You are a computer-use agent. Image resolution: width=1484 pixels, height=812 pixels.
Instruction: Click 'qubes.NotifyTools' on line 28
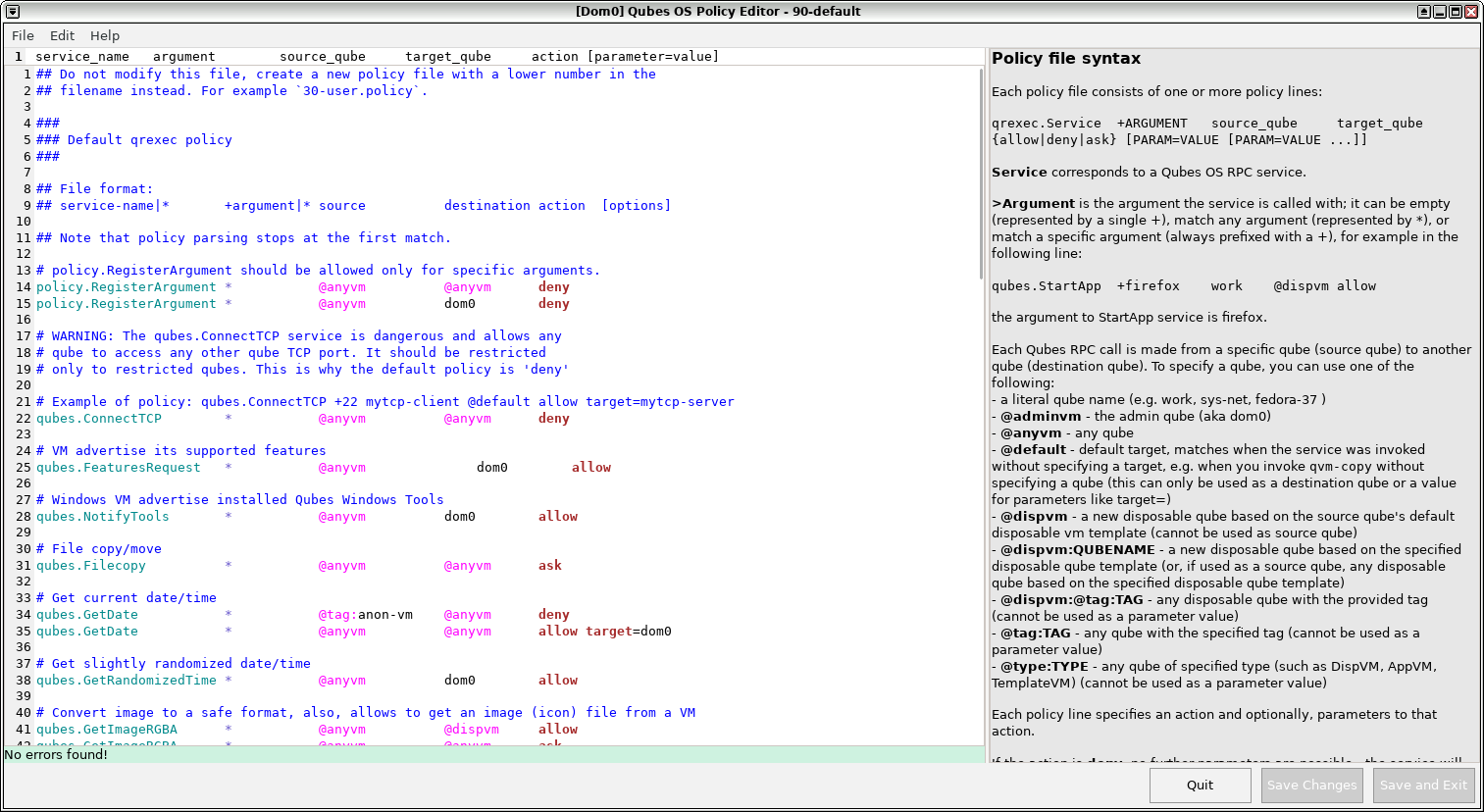[x=103, y=516]
